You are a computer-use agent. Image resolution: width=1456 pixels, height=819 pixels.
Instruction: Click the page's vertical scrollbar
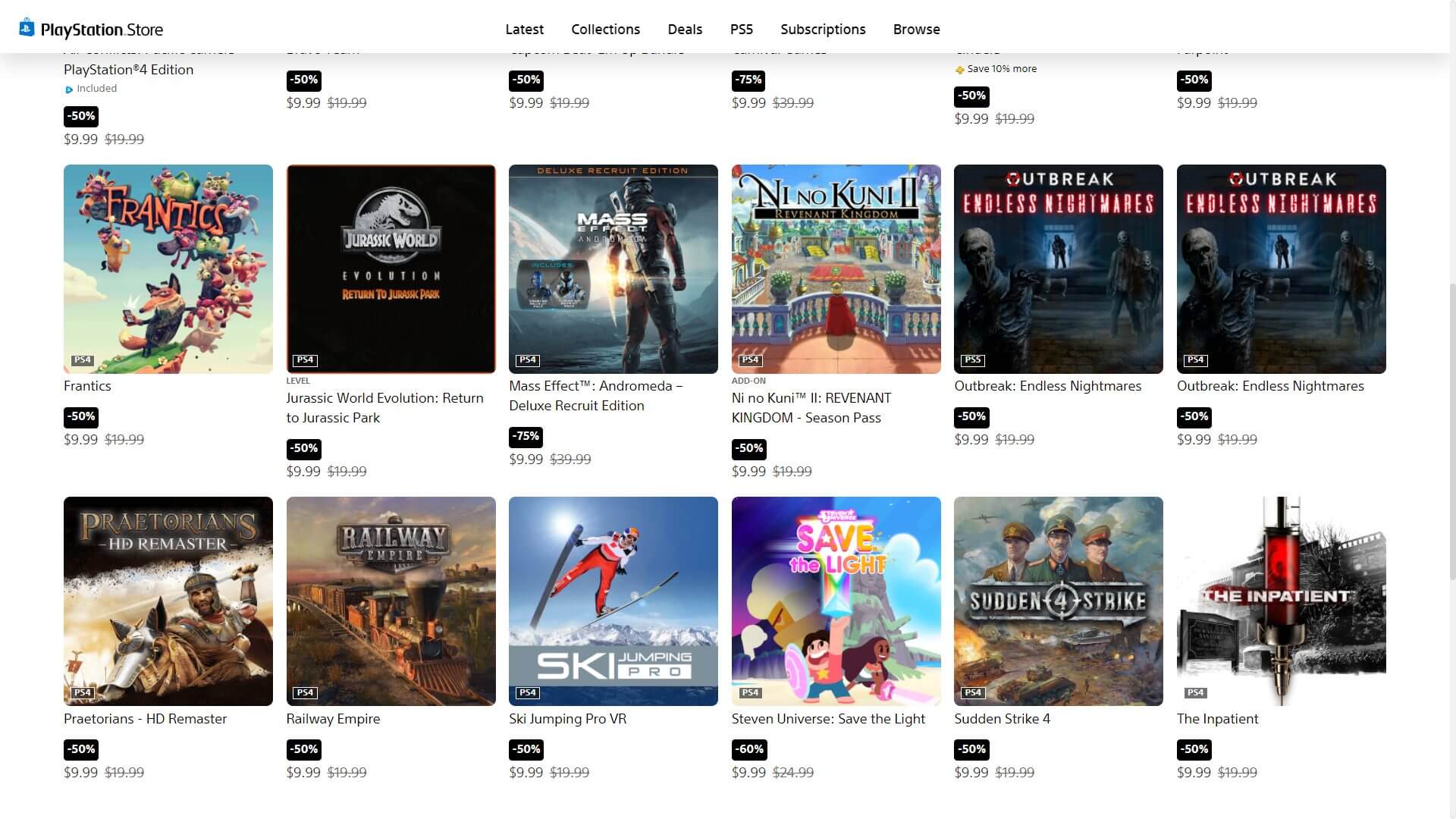point(1451,432)
